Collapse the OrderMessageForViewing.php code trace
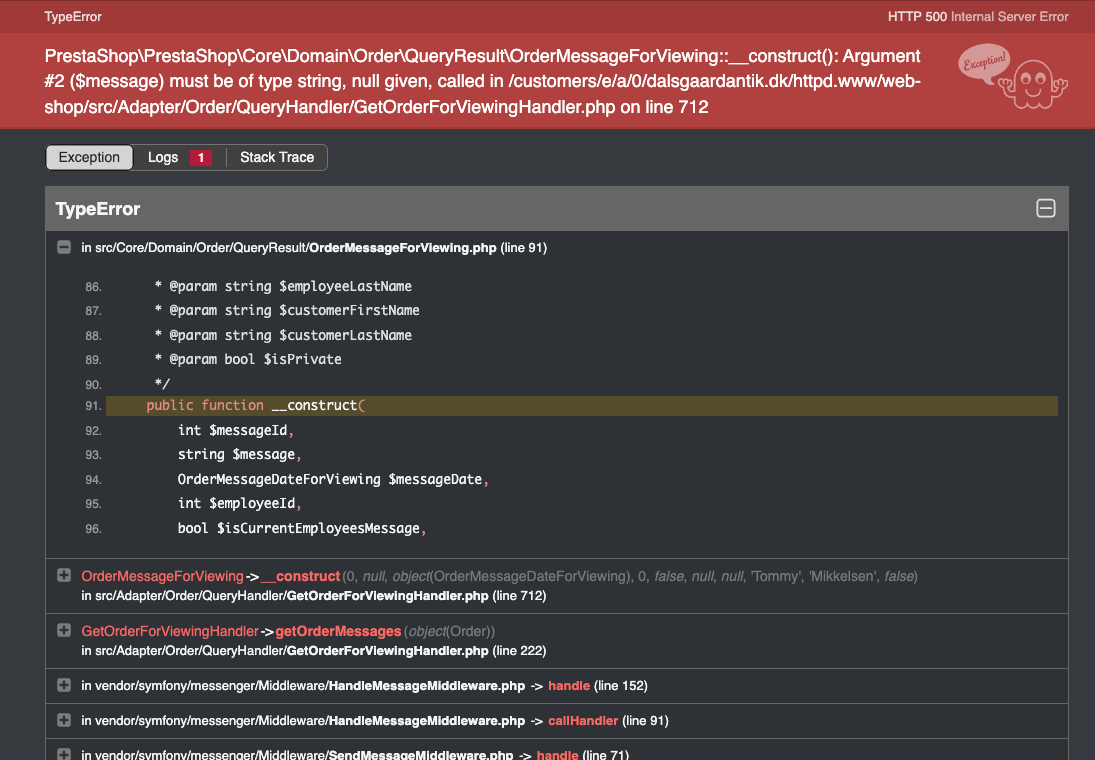Image resolution: width=1095 pixels, height=760 pixels. pyautogui.click(x=64, y=247)
